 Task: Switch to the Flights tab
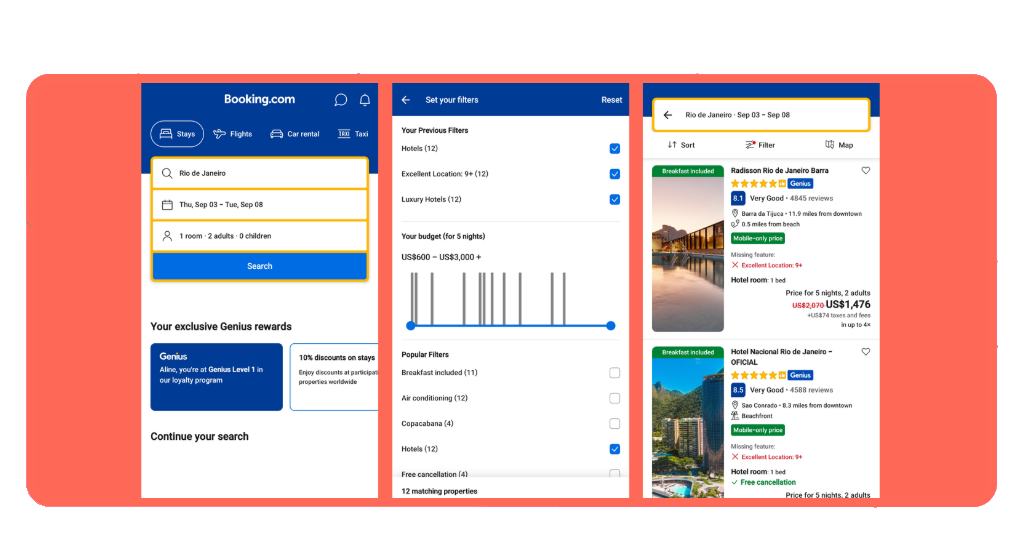(x=232, y=134)
